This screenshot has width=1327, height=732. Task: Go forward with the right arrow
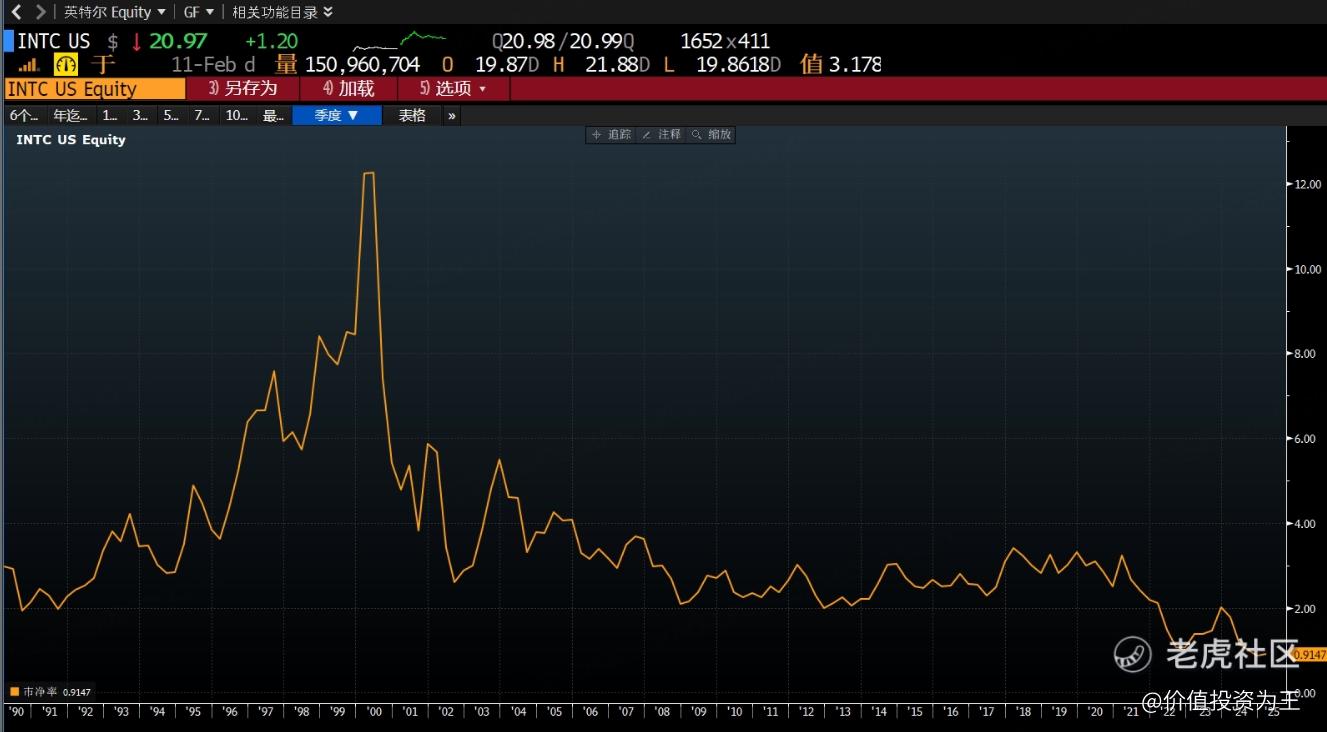click(x=40, y=12)
